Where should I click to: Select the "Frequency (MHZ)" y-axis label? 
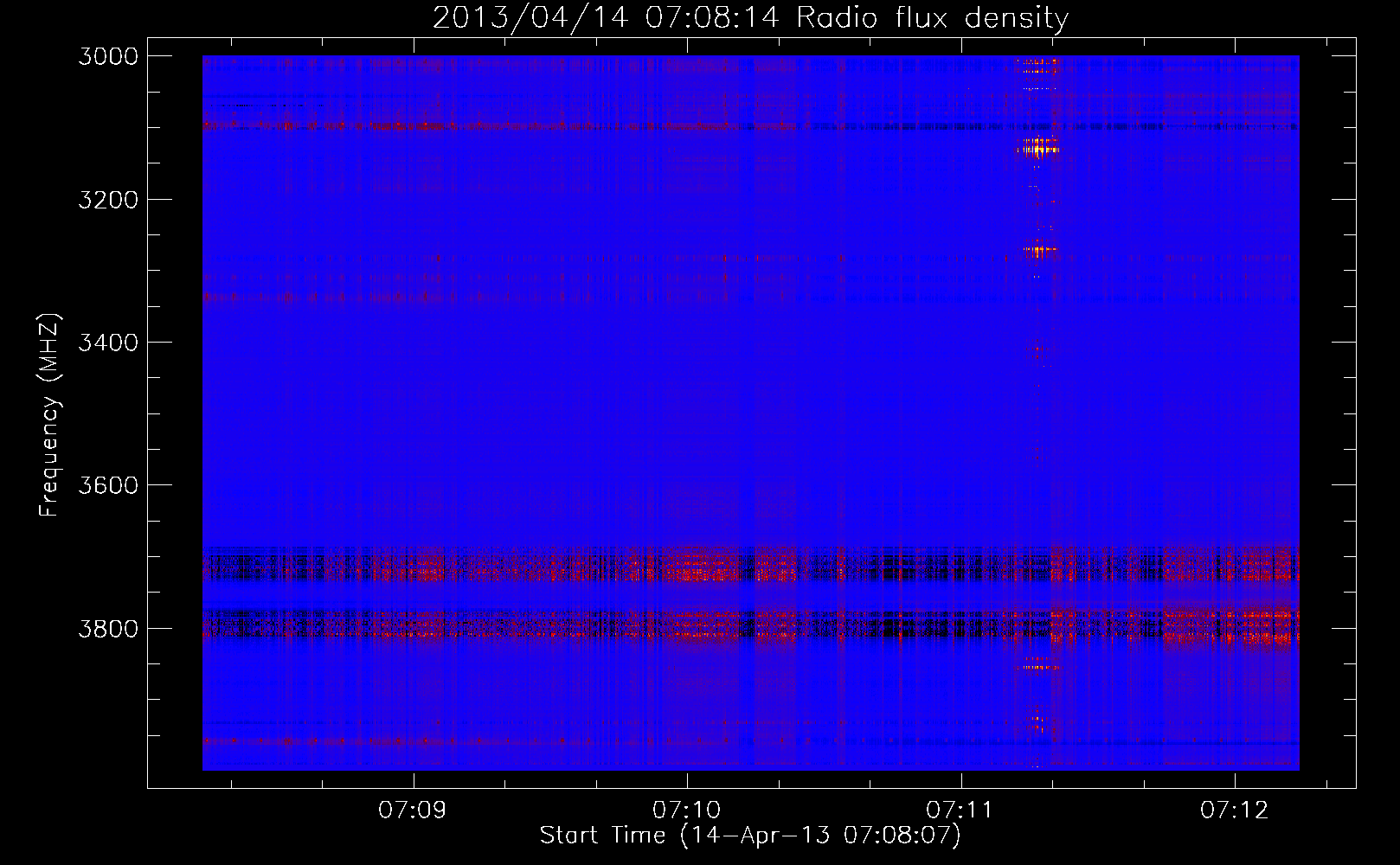[50, 415]
